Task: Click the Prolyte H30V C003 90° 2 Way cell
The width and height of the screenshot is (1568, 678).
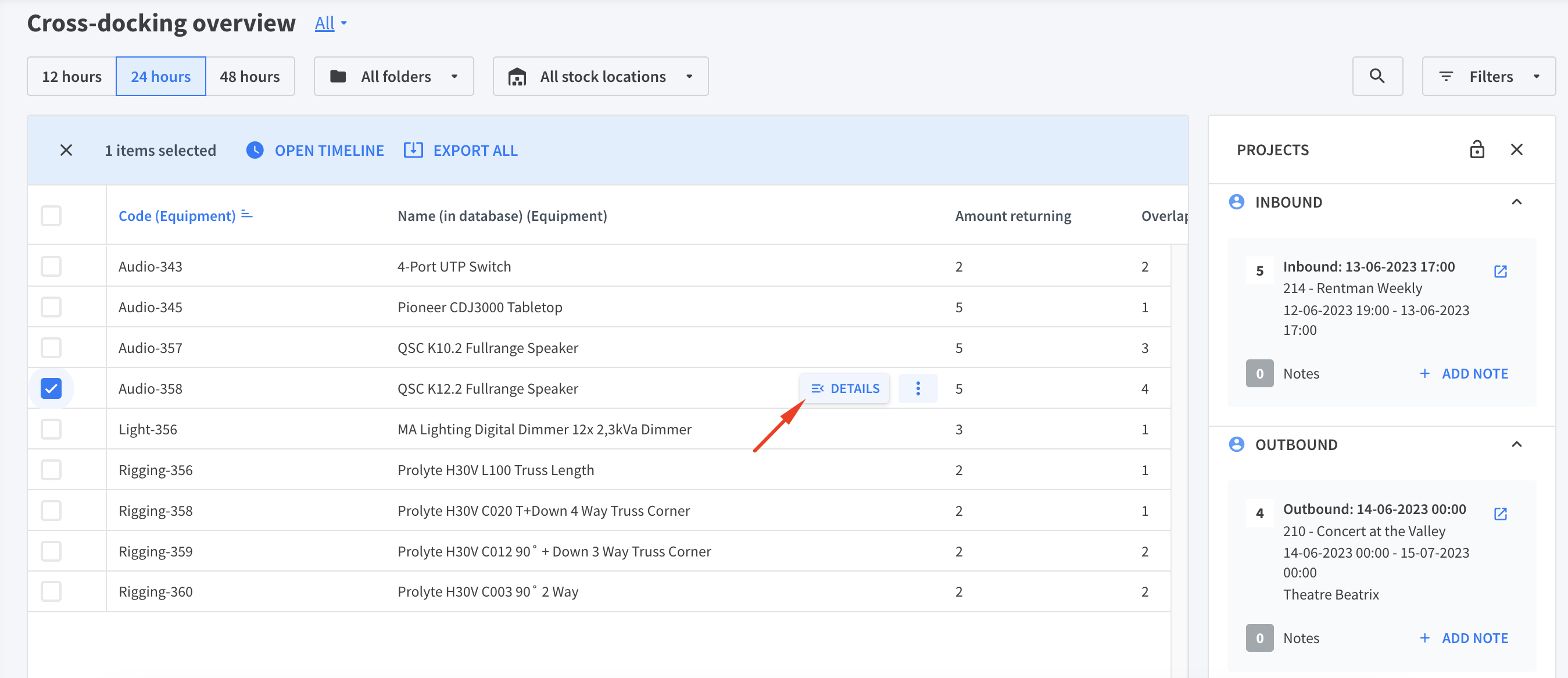Action: [488, 591]
